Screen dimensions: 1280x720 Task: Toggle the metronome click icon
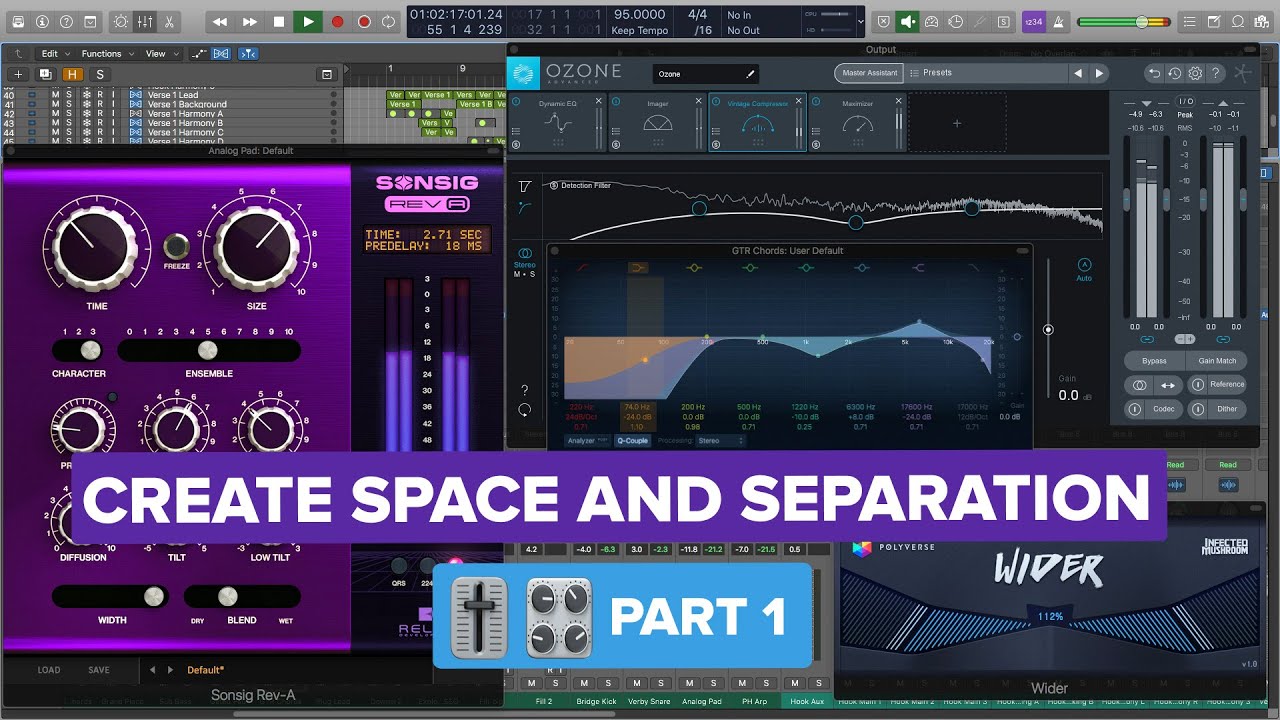pyautogui.click(x=1058, y=21)
